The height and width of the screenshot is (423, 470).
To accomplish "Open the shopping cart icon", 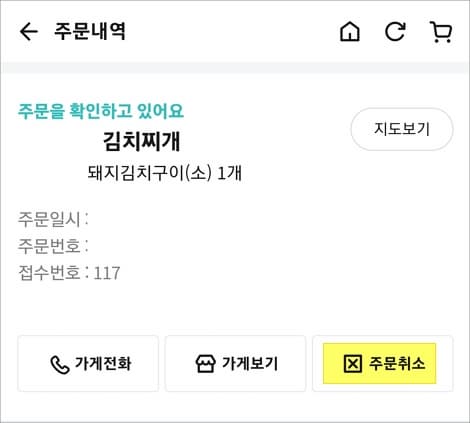I will [441, 32].
